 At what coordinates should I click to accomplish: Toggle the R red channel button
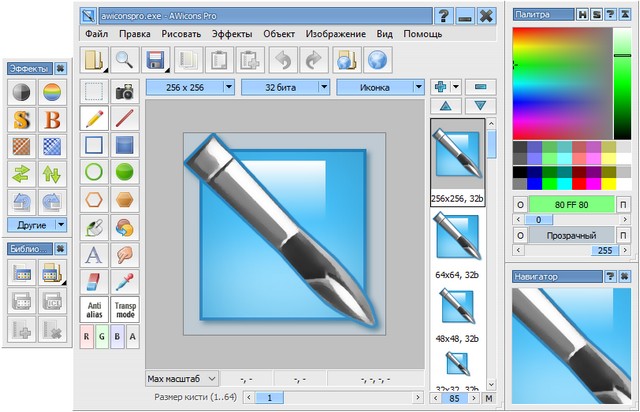click(87, 338)
